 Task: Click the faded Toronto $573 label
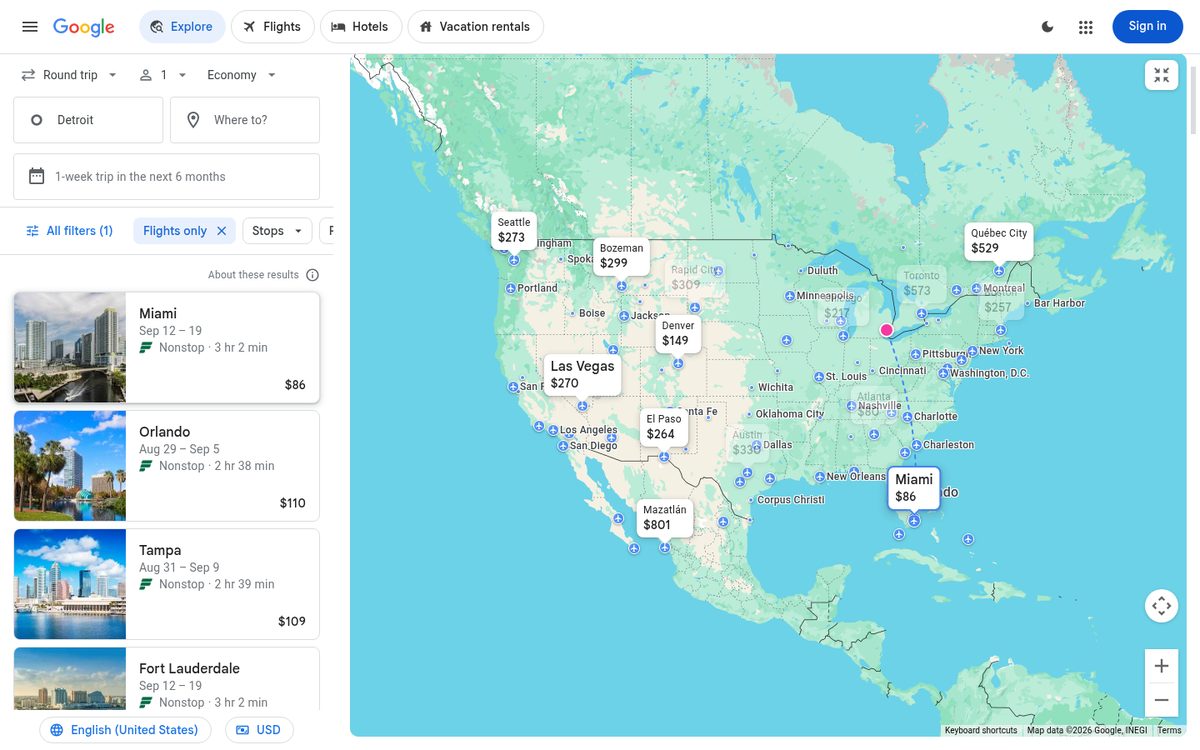tap(921, 283)
